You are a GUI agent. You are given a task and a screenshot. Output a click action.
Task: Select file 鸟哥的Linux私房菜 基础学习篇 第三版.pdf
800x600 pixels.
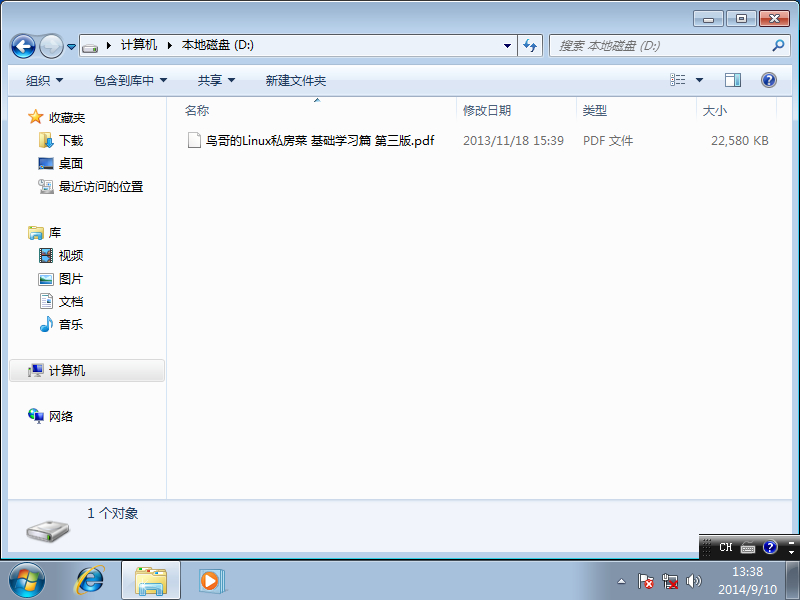[320, 140]
